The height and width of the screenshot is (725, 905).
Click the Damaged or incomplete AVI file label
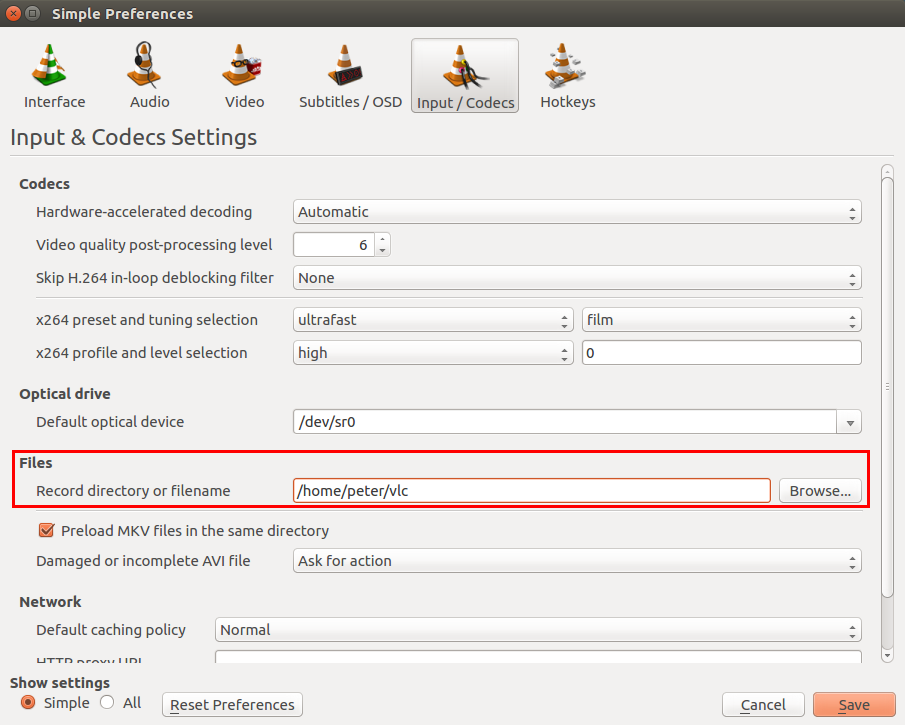[143, 561]
